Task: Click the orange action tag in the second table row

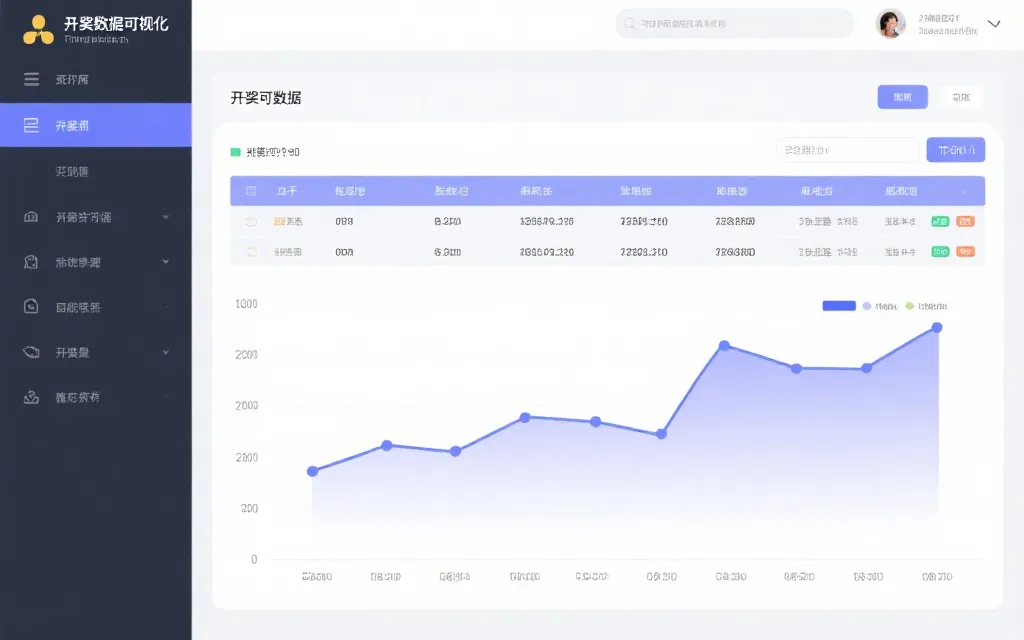Action: click(965, 252)
